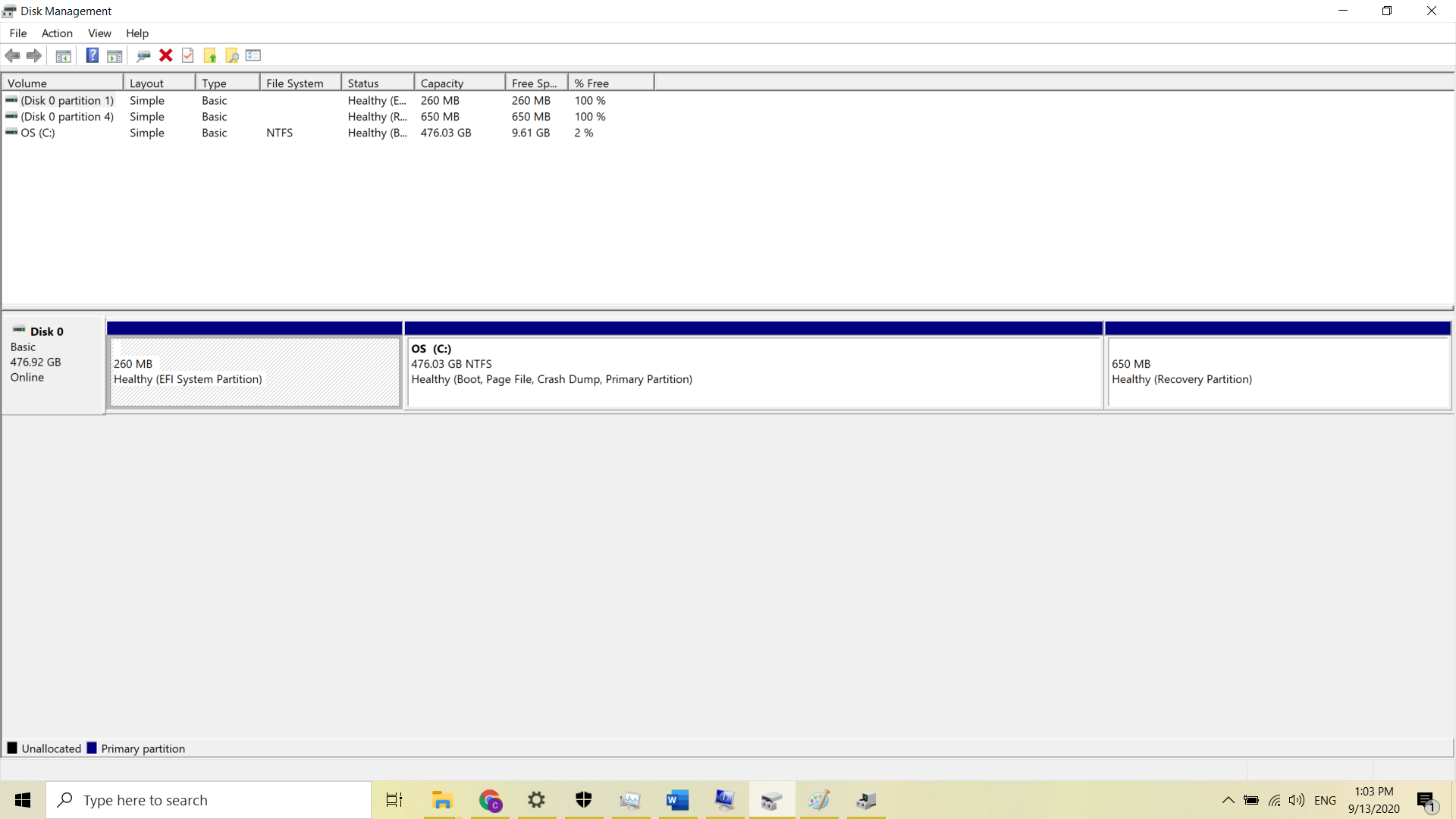Open the Action menu
The height and width of the screenshot is (819, 1456).
[55, 33]
